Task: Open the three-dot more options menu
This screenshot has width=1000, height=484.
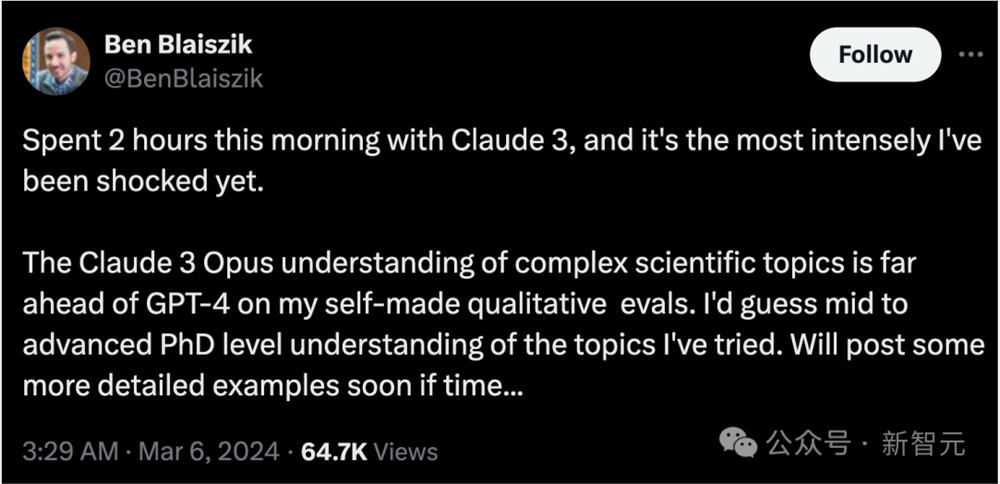Action: coord(970,54)
